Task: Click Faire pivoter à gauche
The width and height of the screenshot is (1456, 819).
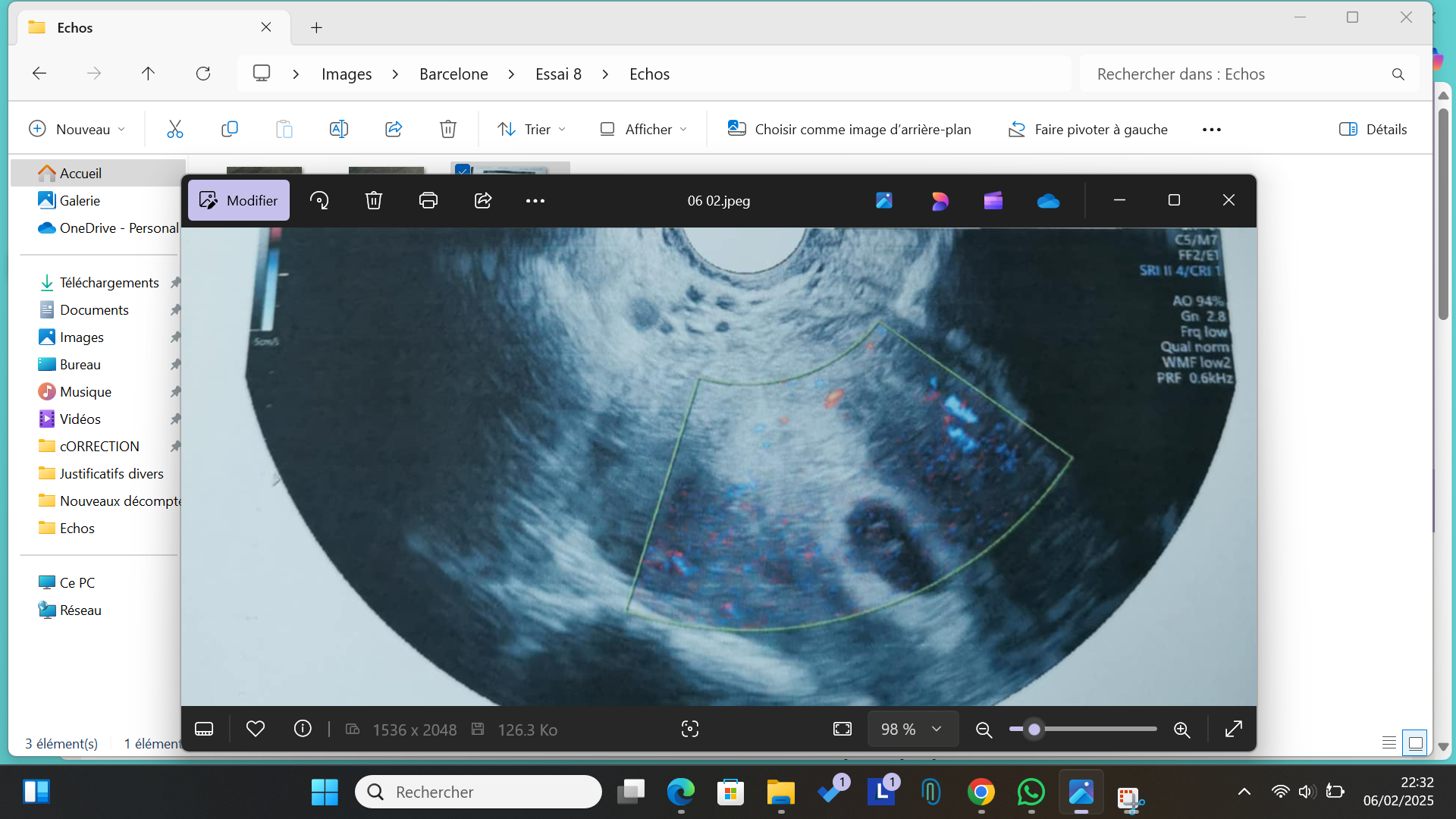Action: [1088, 130]
